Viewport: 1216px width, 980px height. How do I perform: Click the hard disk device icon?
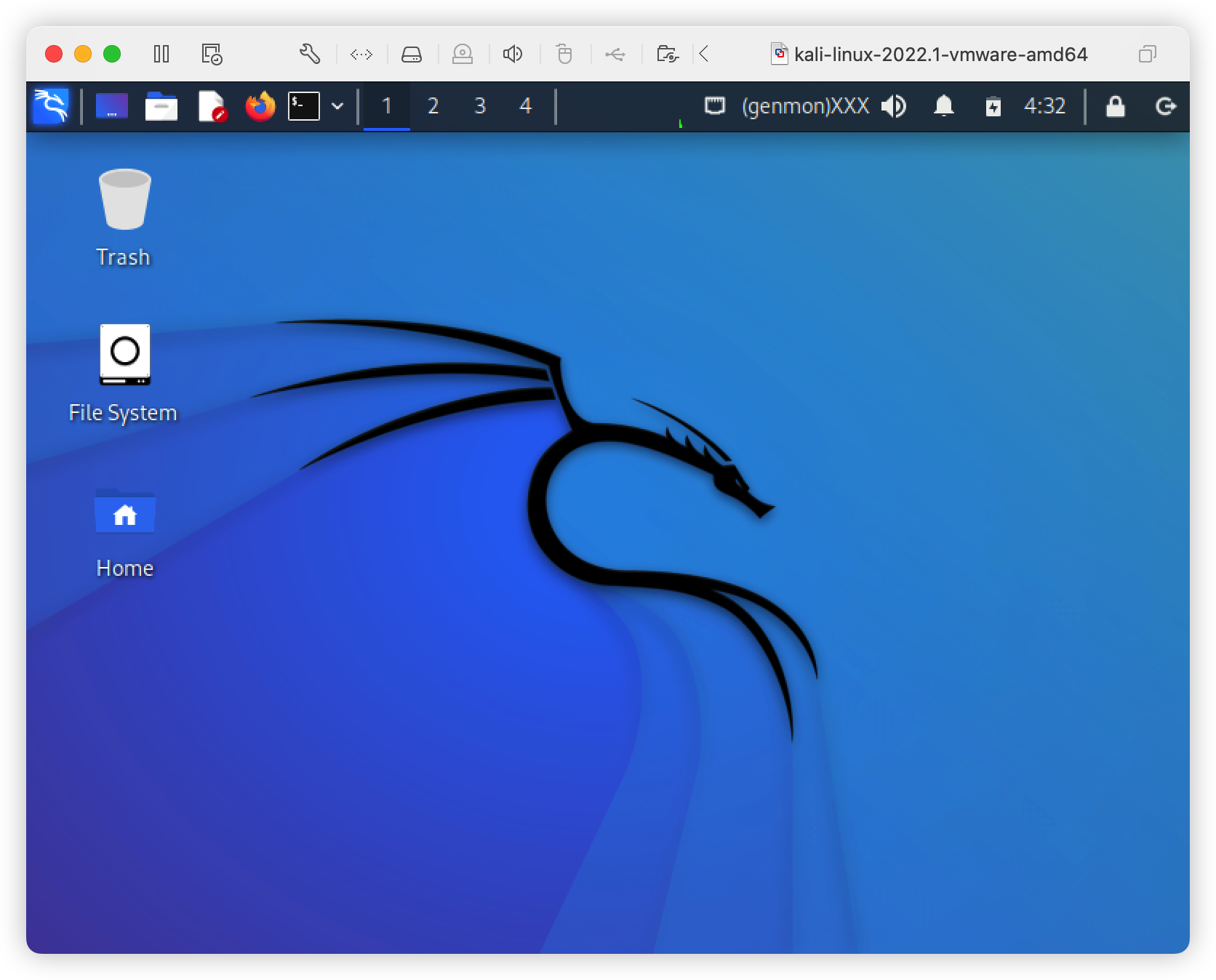tap(412, 54)
